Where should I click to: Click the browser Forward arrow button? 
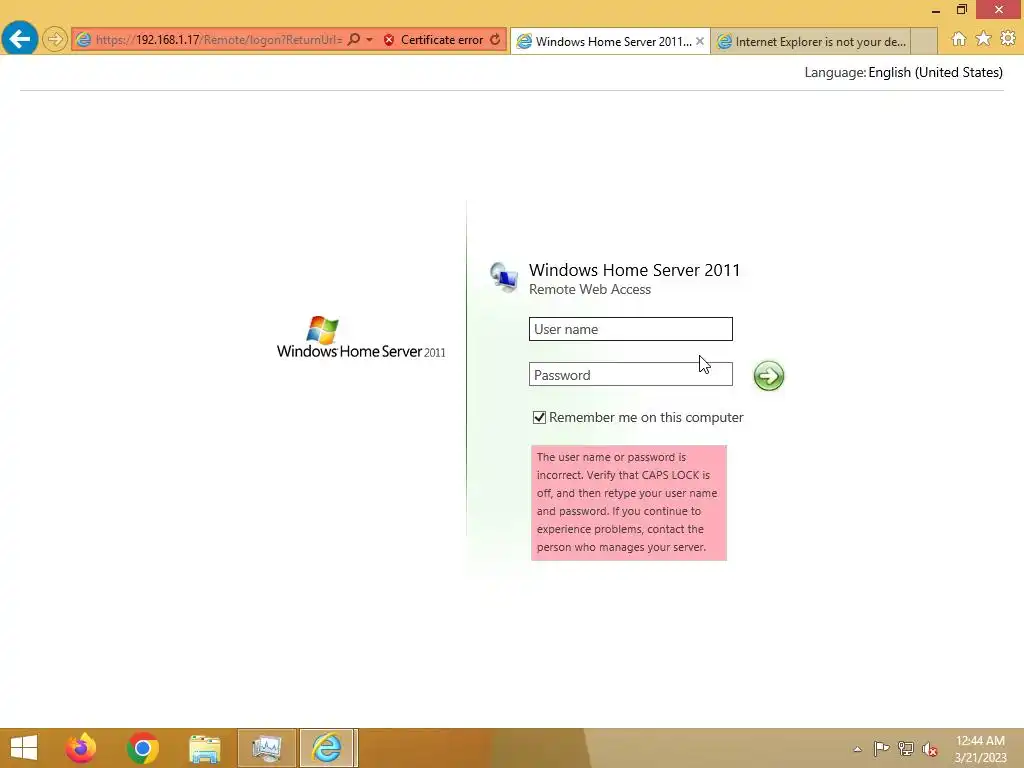[55, 39]
